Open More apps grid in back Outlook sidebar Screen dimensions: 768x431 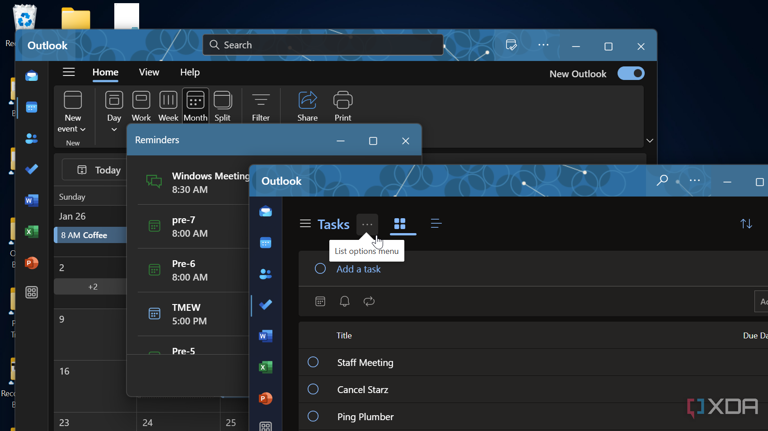click(x=32, y=293)
